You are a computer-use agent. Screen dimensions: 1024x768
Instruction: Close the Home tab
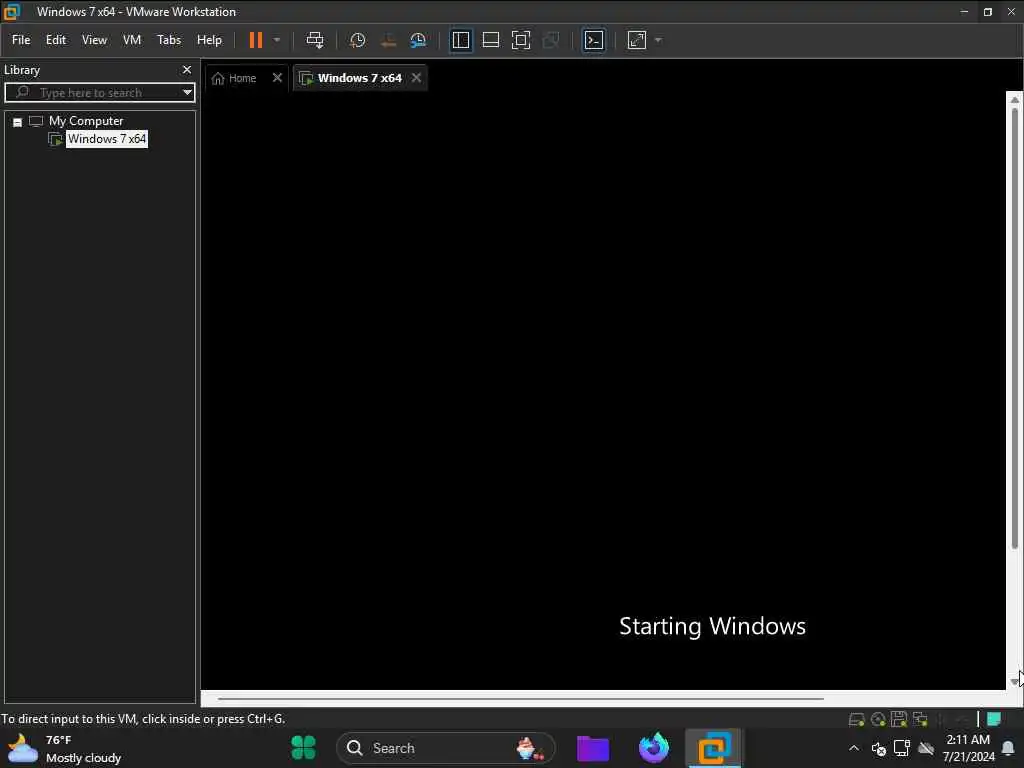[x=277, y=78]
